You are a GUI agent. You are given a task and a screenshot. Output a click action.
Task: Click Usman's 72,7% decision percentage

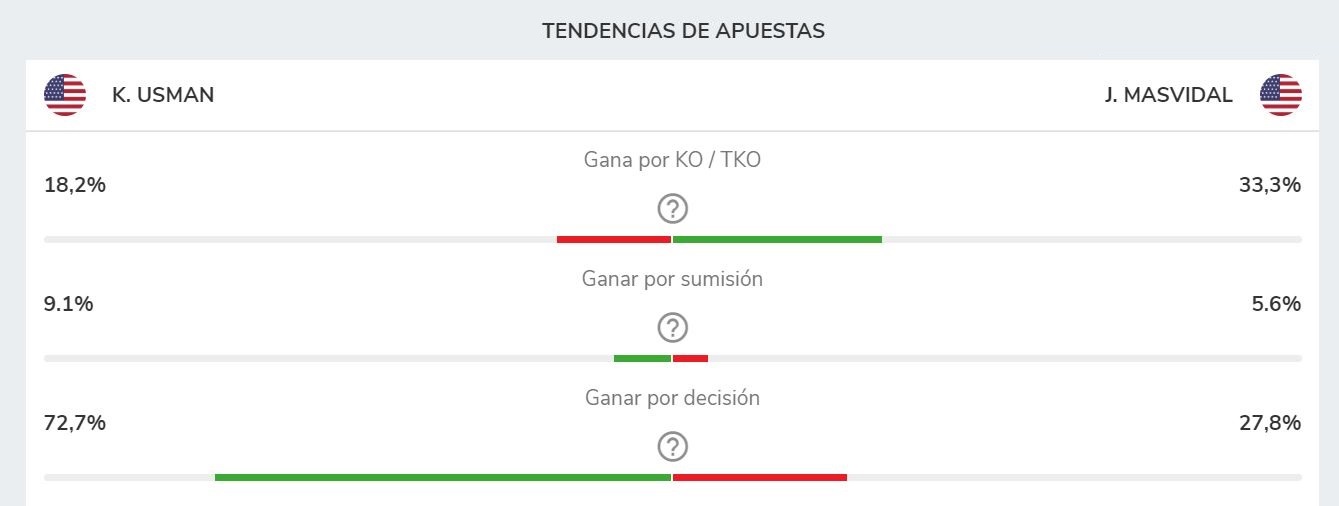[75, 423]
